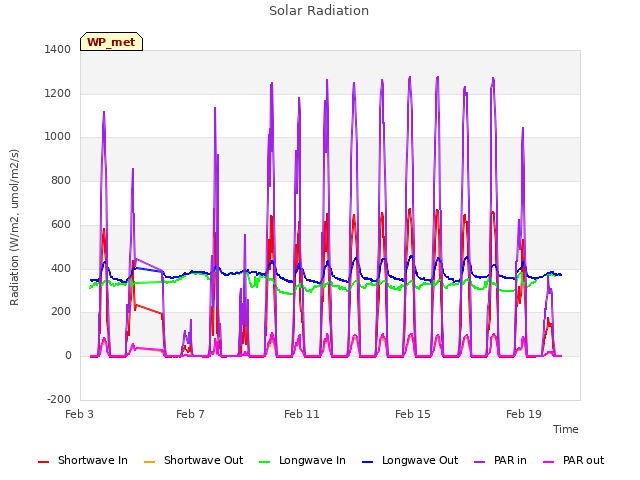The image size is (640, 480).
Task: Toggle the Longwave In legend entry
Action: coord(302,460)
